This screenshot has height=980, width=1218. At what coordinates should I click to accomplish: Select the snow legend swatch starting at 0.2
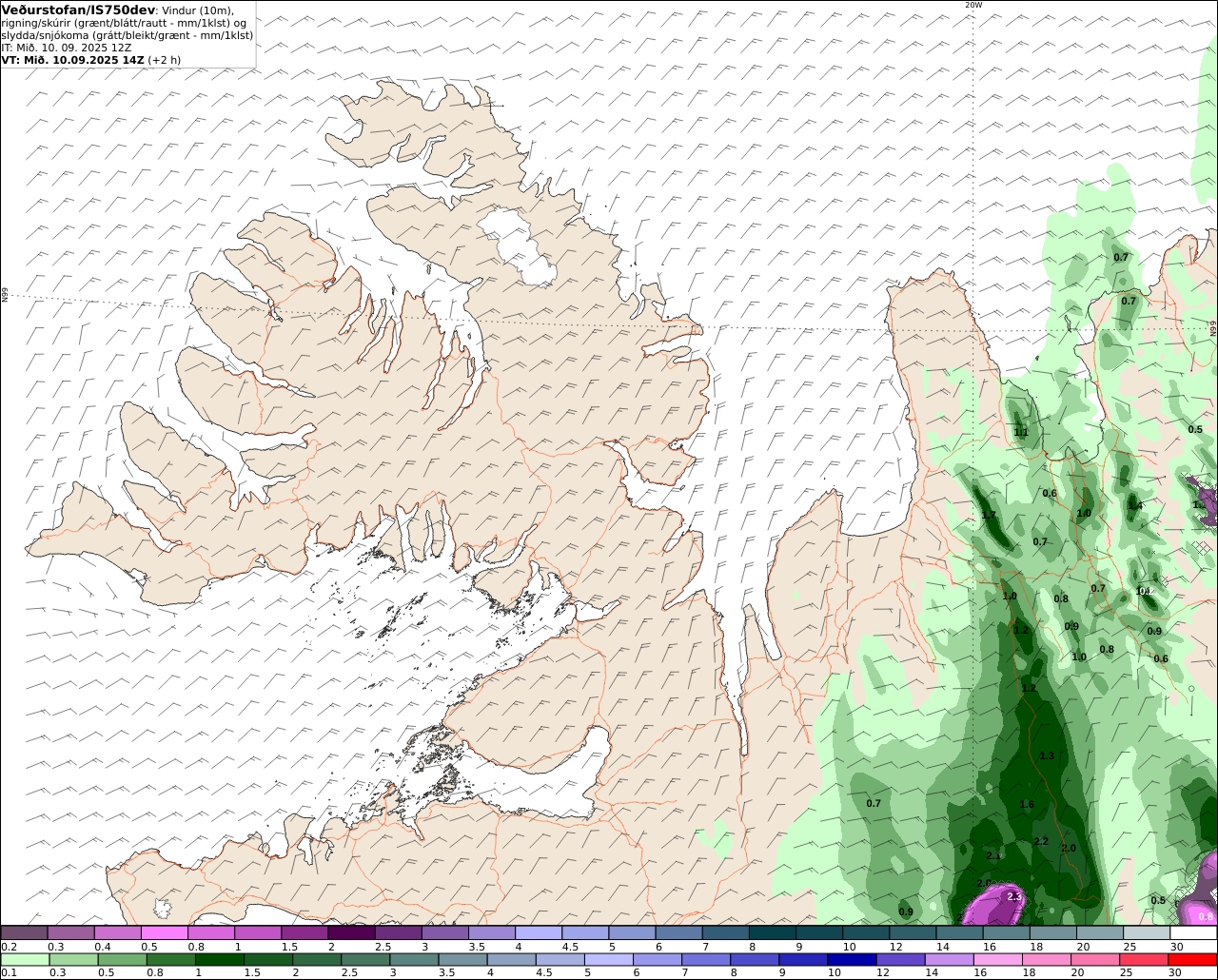coord(24,933)
